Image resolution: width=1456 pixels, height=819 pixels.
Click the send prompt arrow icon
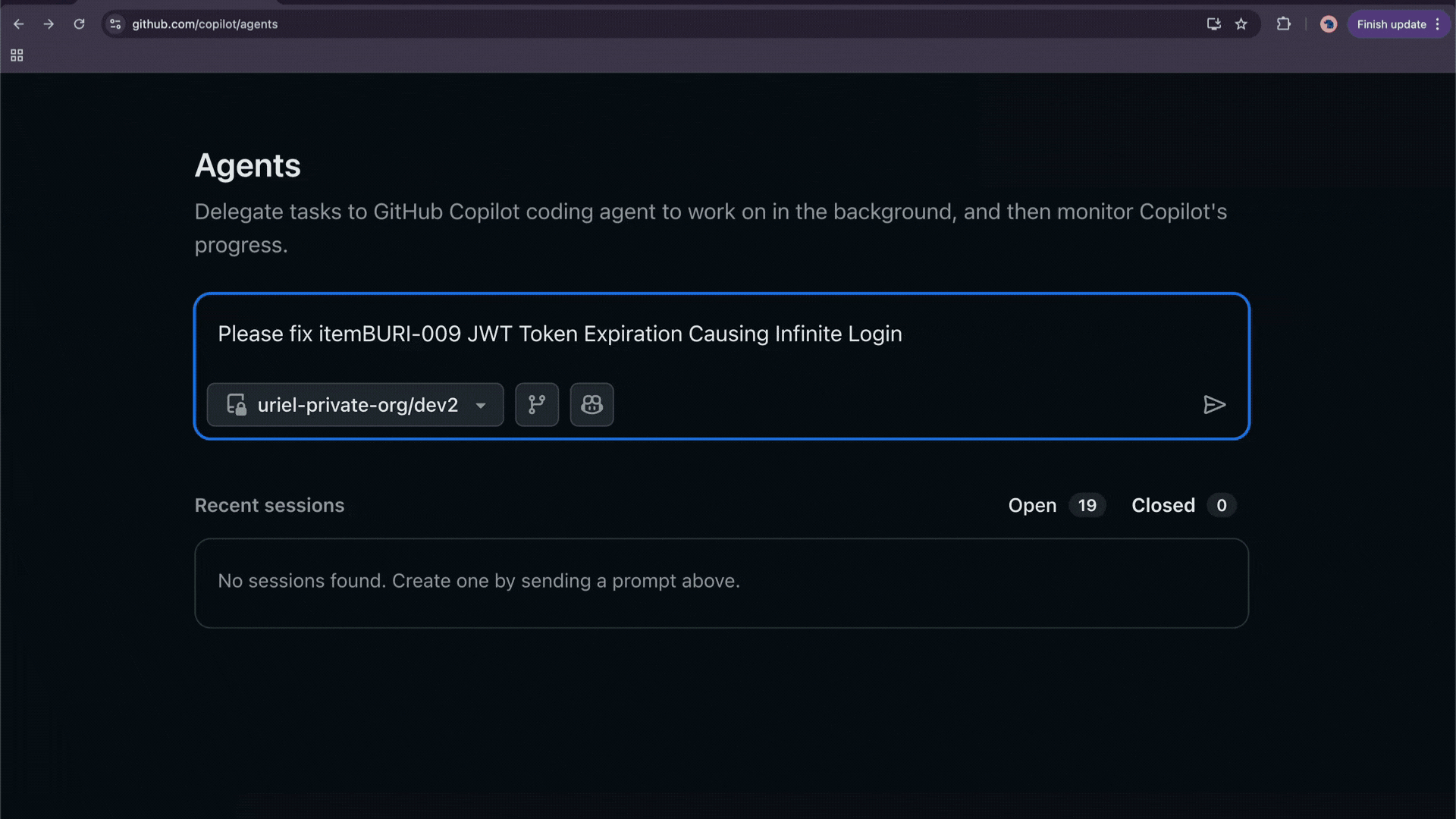tap(1214, 405)
